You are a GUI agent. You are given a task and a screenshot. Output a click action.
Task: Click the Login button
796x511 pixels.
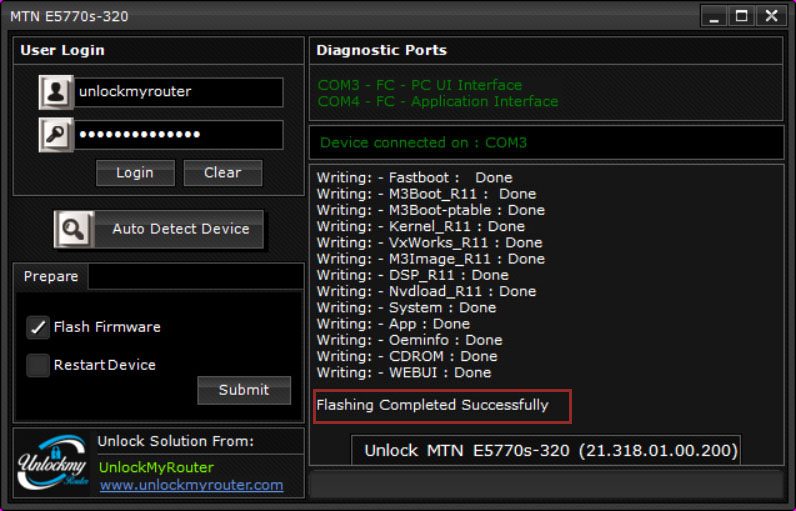(x=135, y=173)
